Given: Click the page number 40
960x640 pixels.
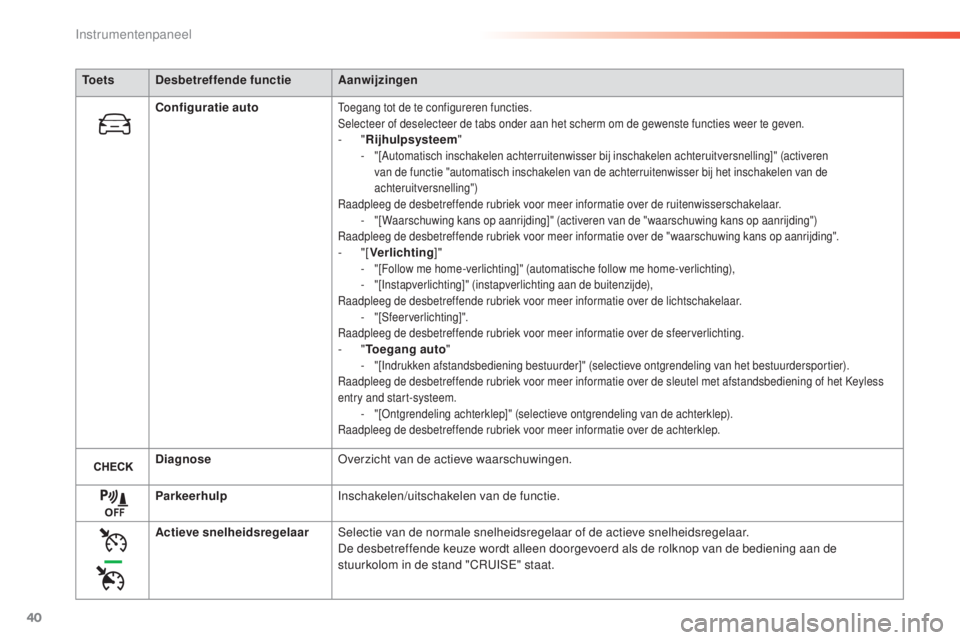Looking at the screenshot, I should pos(34,617).
